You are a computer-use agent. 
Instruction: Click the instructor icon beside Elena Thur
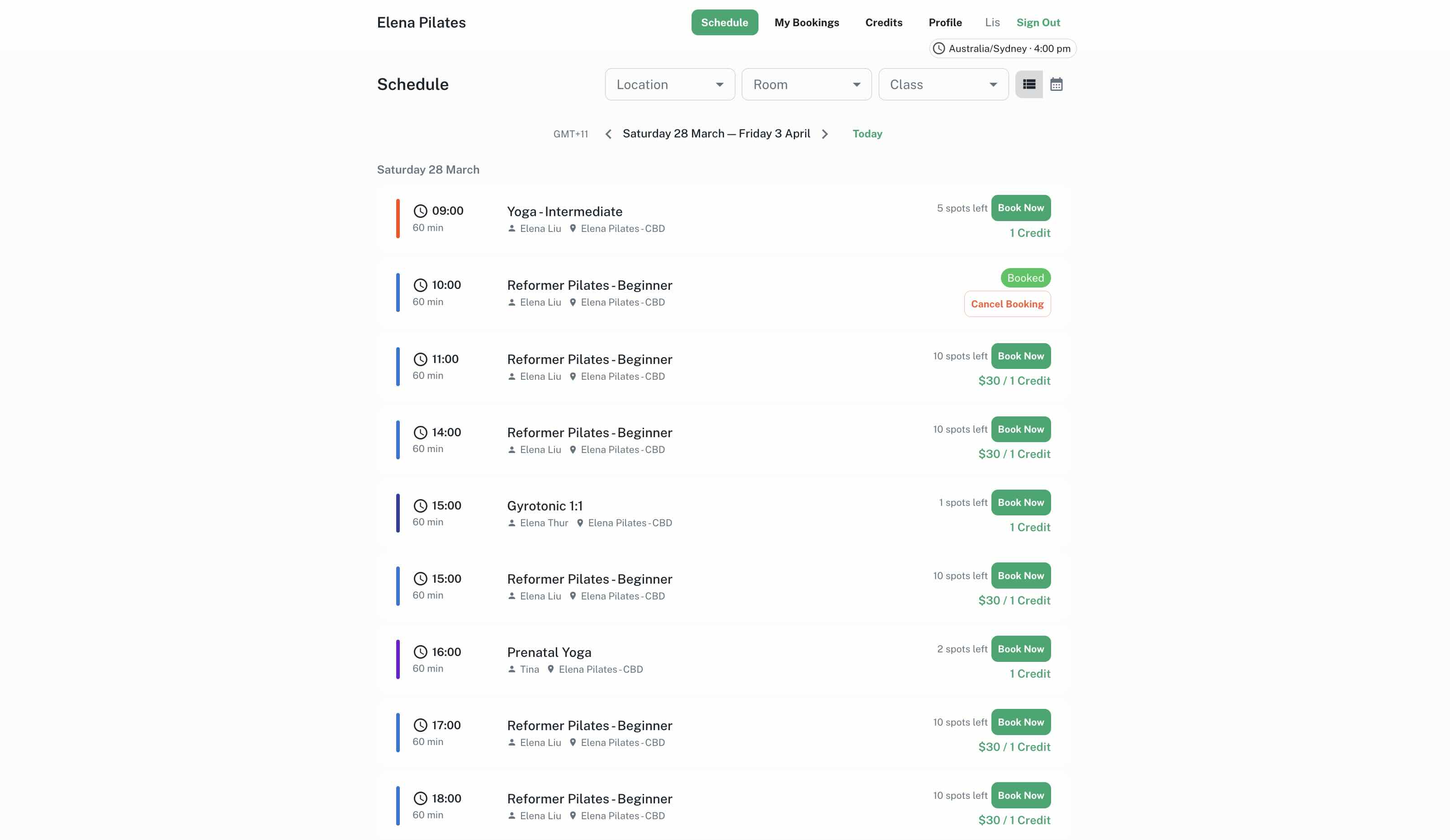click(512, 523)
